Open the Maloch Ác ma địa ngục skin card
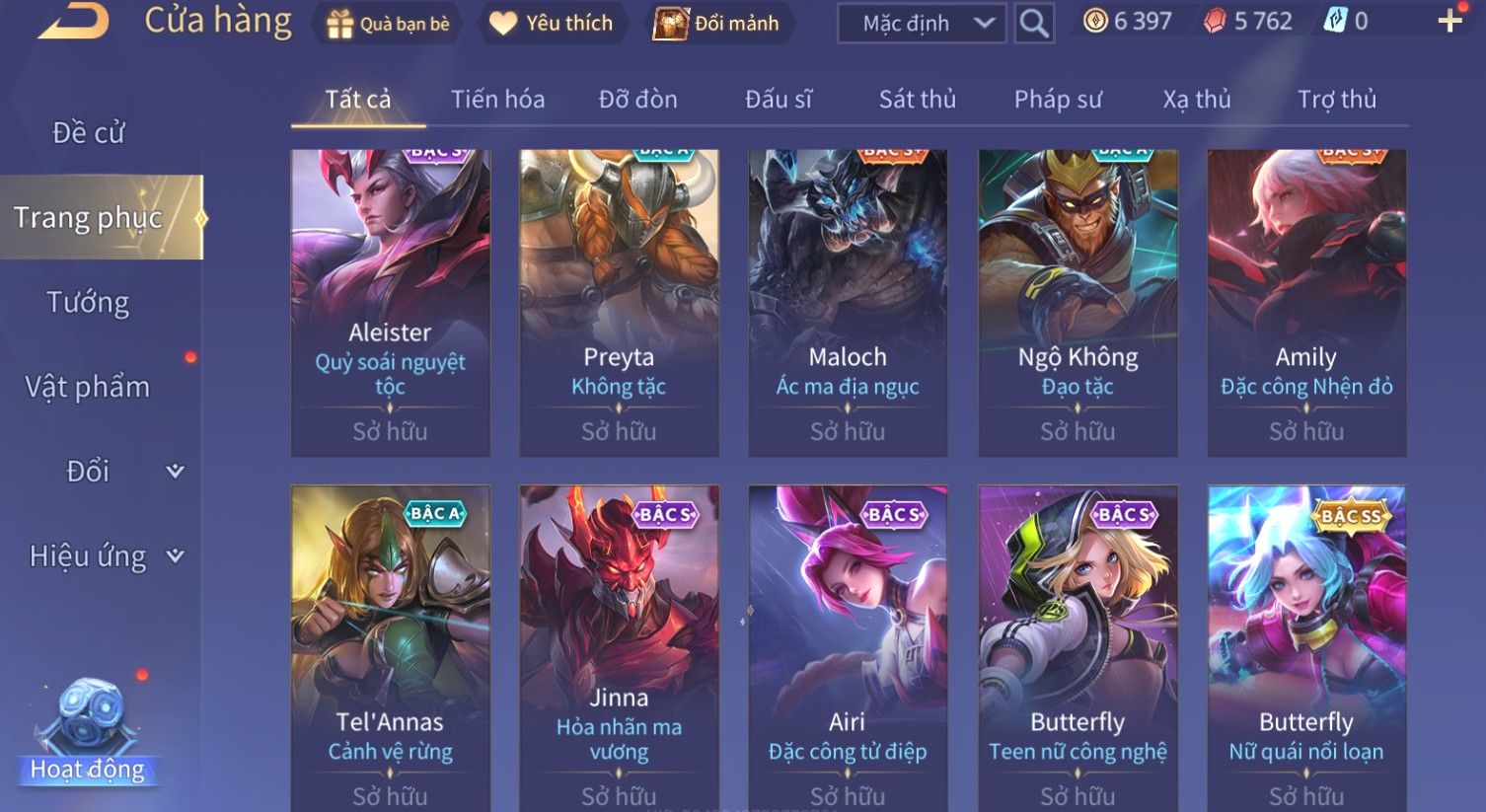1486x812 pixels. coord(848,303)
